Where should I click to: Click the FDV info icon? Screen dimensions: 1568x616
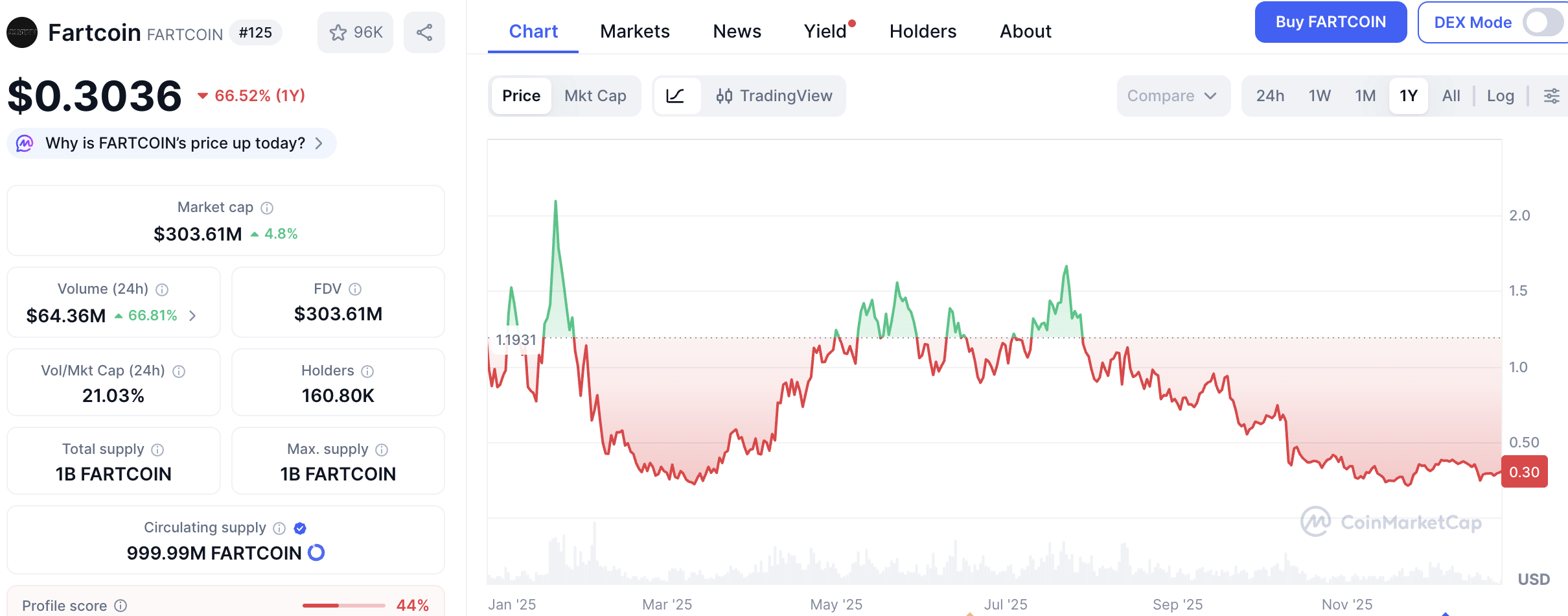pos(355,289)
